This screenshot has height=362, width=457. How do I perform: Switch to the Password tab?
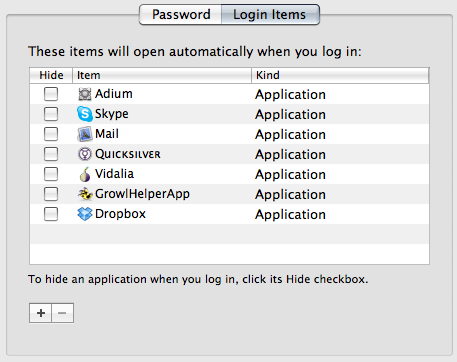[x=181, y=14]
